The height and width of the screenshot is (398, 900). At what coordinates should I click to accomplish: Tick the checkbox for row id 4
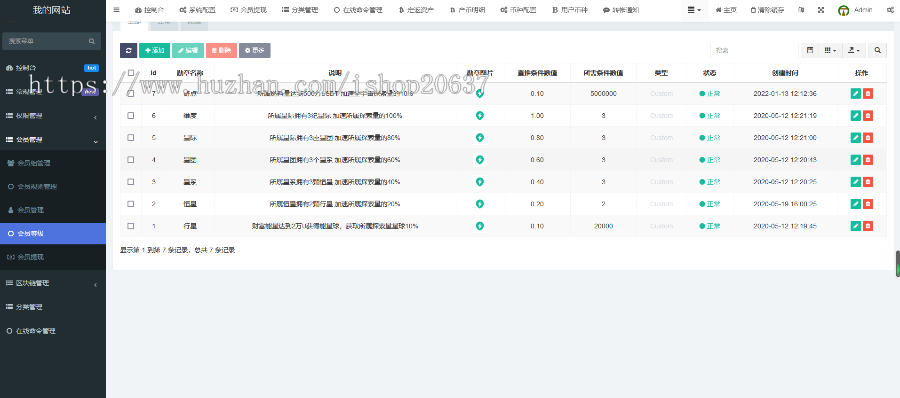point(131,160)
